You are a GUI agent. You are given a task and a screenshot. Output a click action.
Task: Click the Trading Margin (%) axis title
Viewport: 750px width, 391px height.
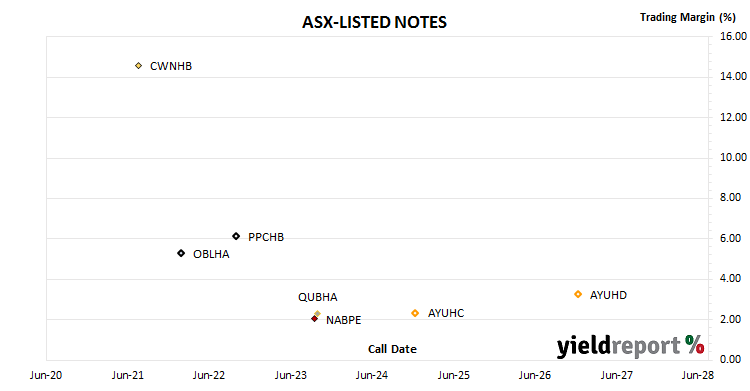tap(688, 17)
